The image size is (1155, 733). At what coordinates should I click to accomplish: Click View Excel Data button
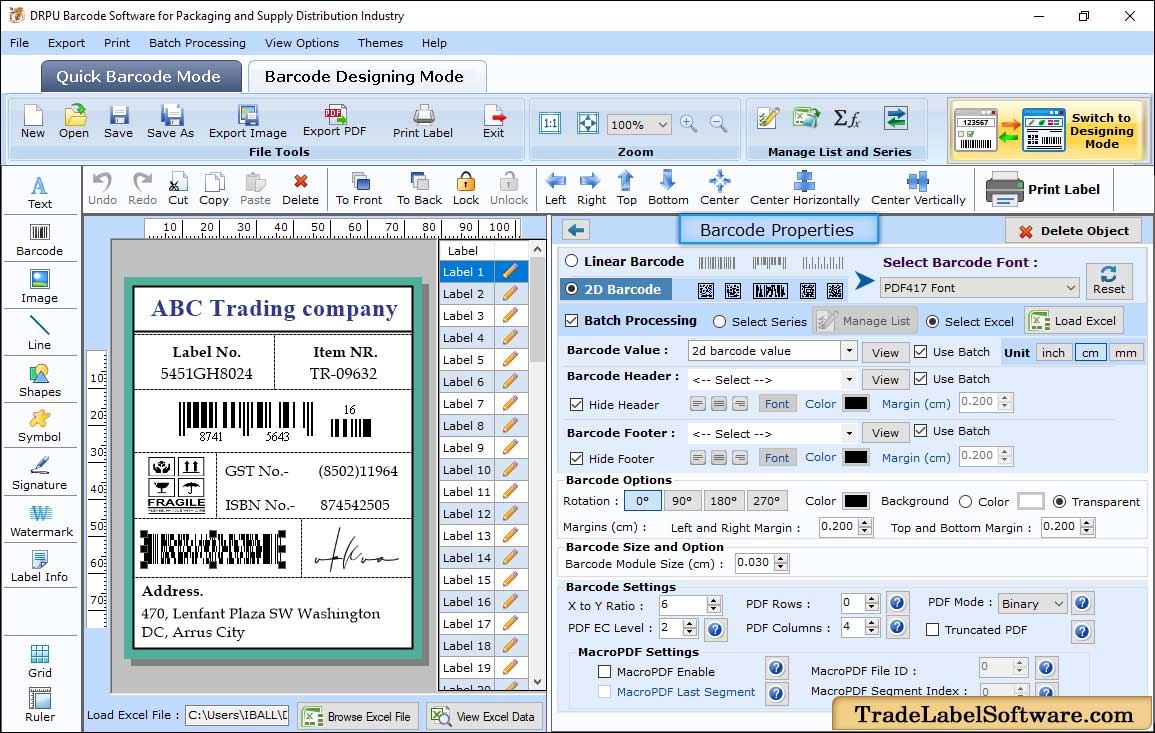point(484,716)
